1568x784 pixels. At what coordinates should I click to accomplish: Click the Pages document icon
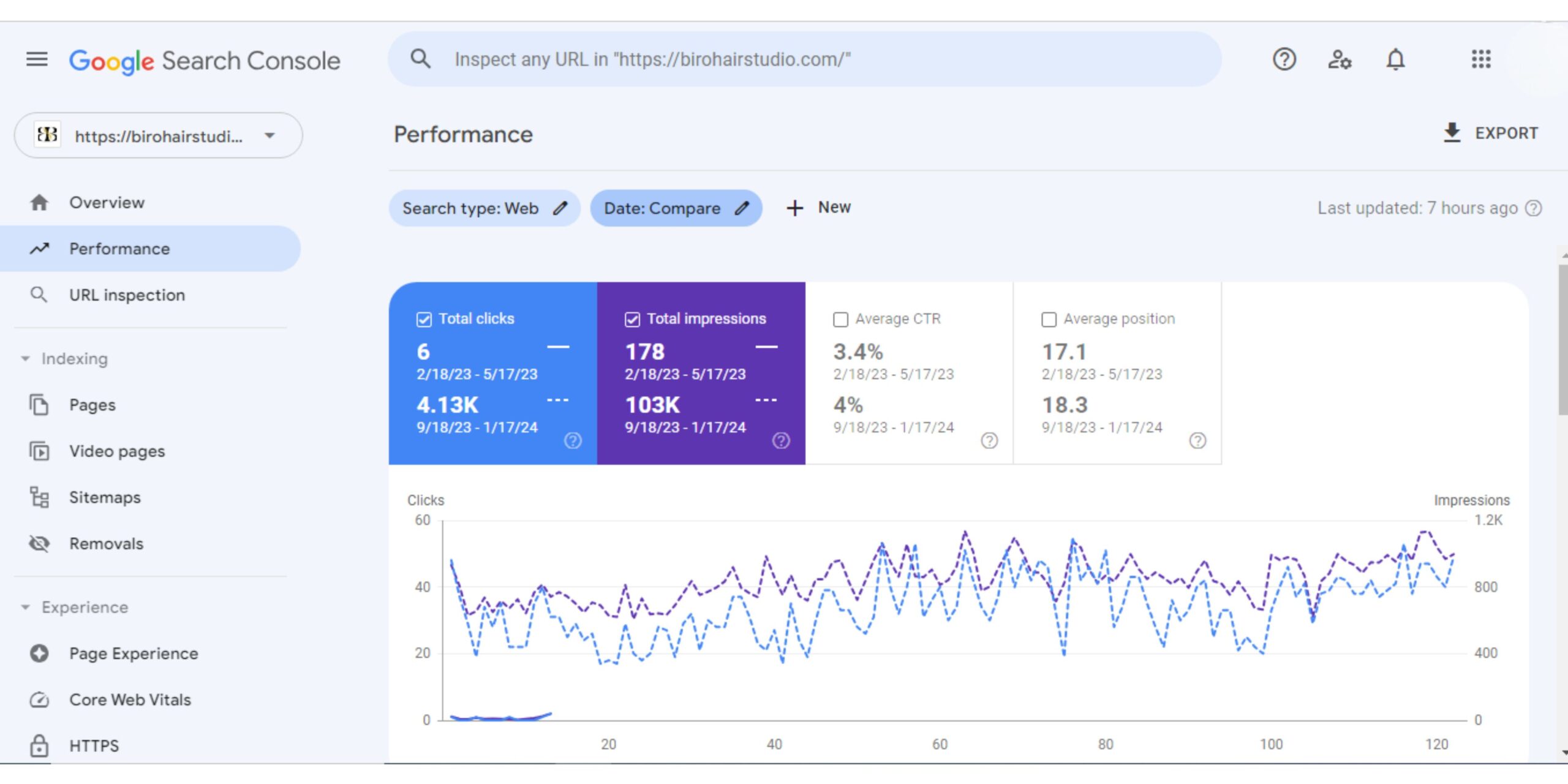tap(39, 405)
